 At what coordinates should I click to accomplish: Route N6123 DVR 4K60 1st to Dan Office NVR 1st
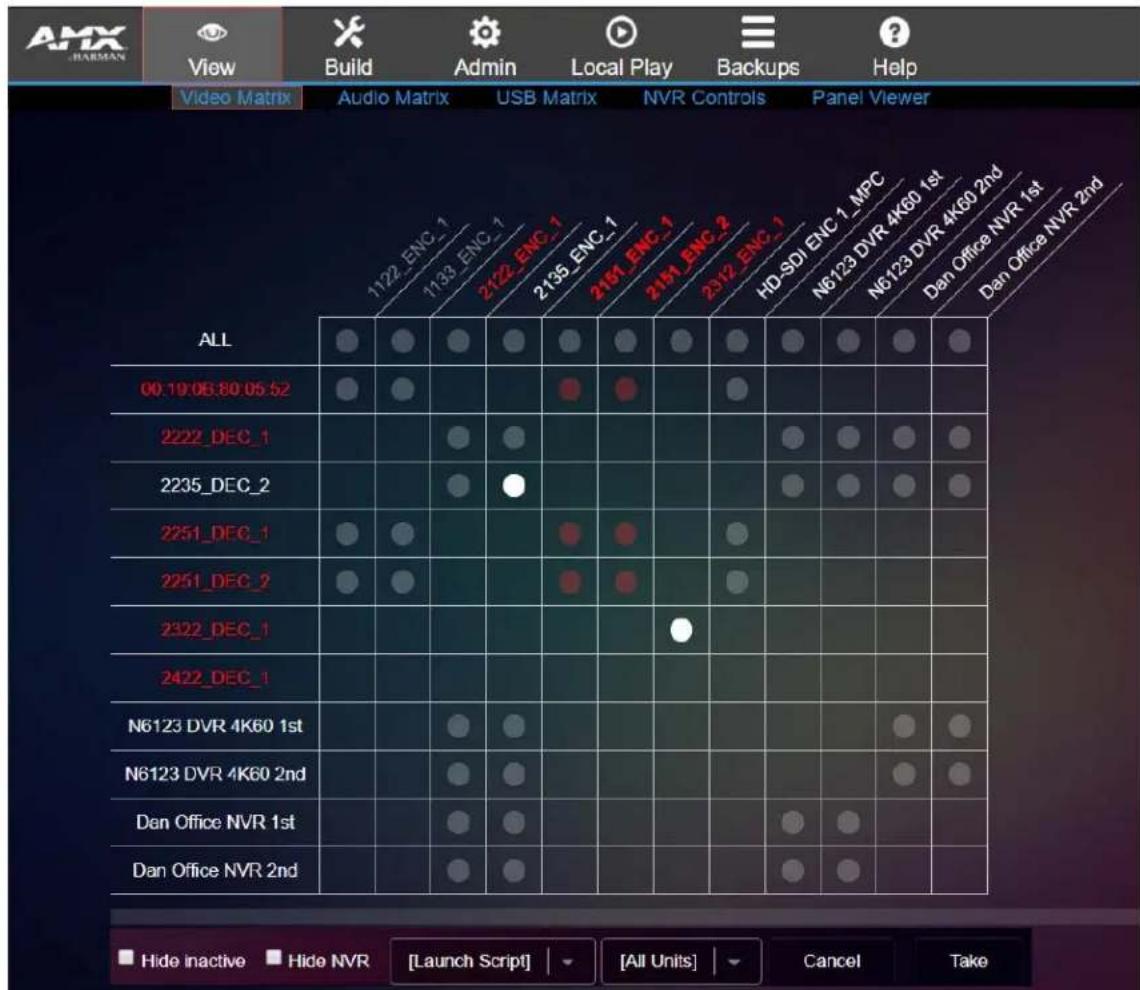tap(792, 822)
